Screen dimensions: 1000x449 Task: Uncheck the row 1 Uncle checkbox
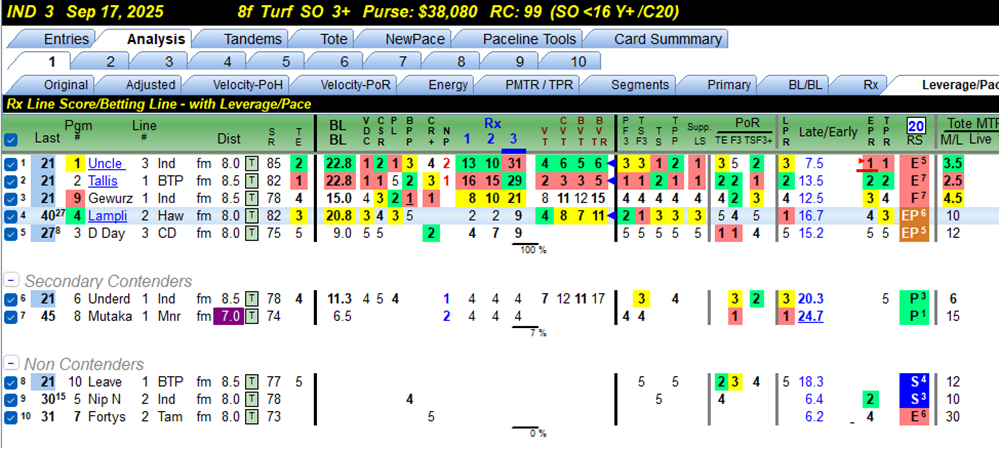click(x=10, y=163)
